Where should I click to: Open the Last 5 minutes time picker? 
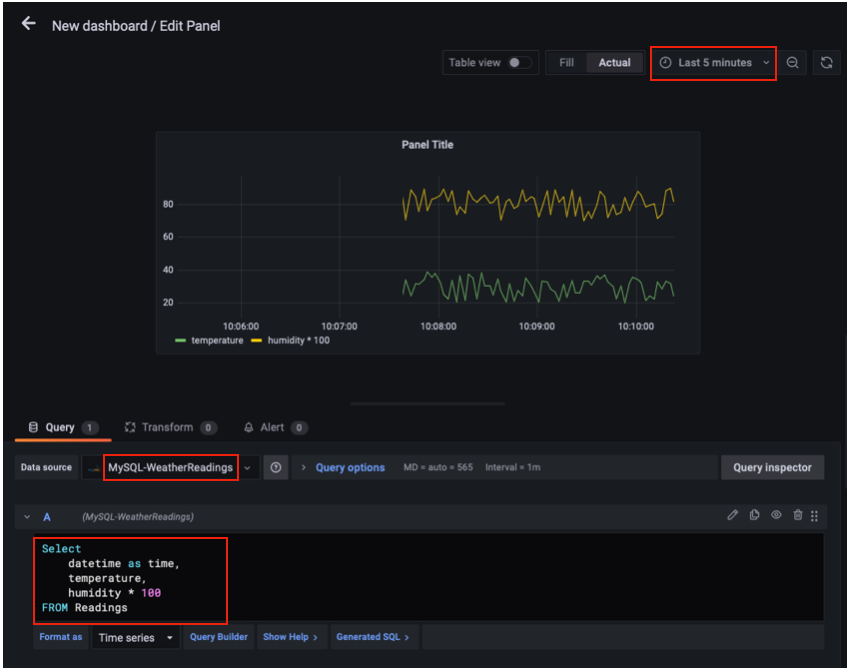point(714,63)
